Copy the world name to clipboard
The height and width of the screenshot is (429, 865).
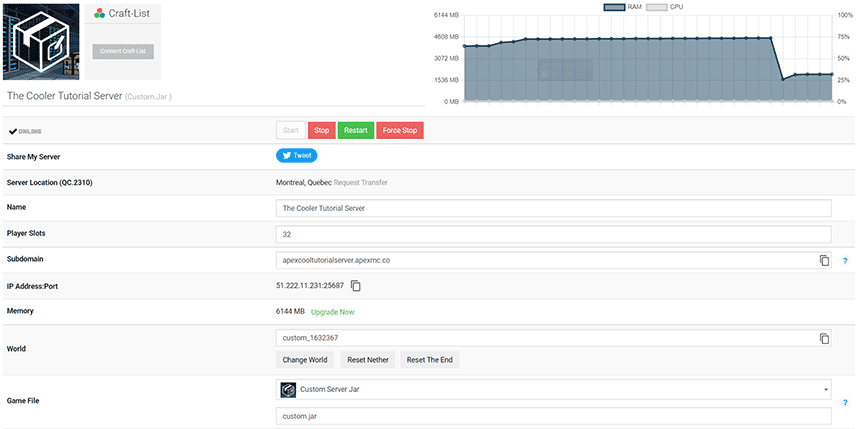(x=824, y=338)
